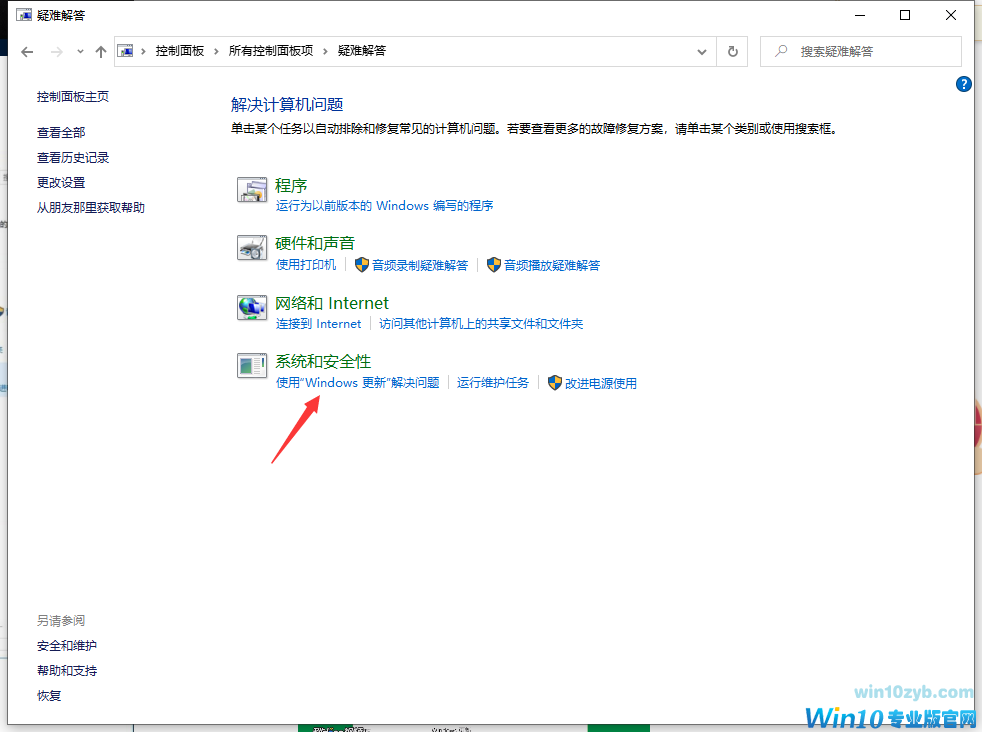This screenshot has width=982, height=732.
Task: Click the Network and Internet category icon
Action: pos(251,308)
